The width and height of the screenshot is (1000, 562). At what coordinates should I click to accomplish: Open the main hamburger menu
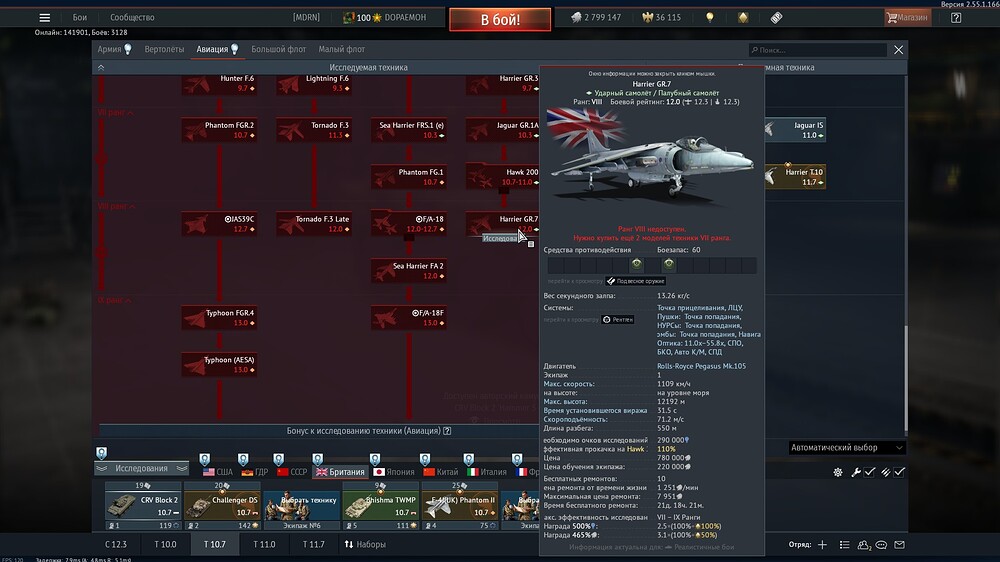(44, 18)
